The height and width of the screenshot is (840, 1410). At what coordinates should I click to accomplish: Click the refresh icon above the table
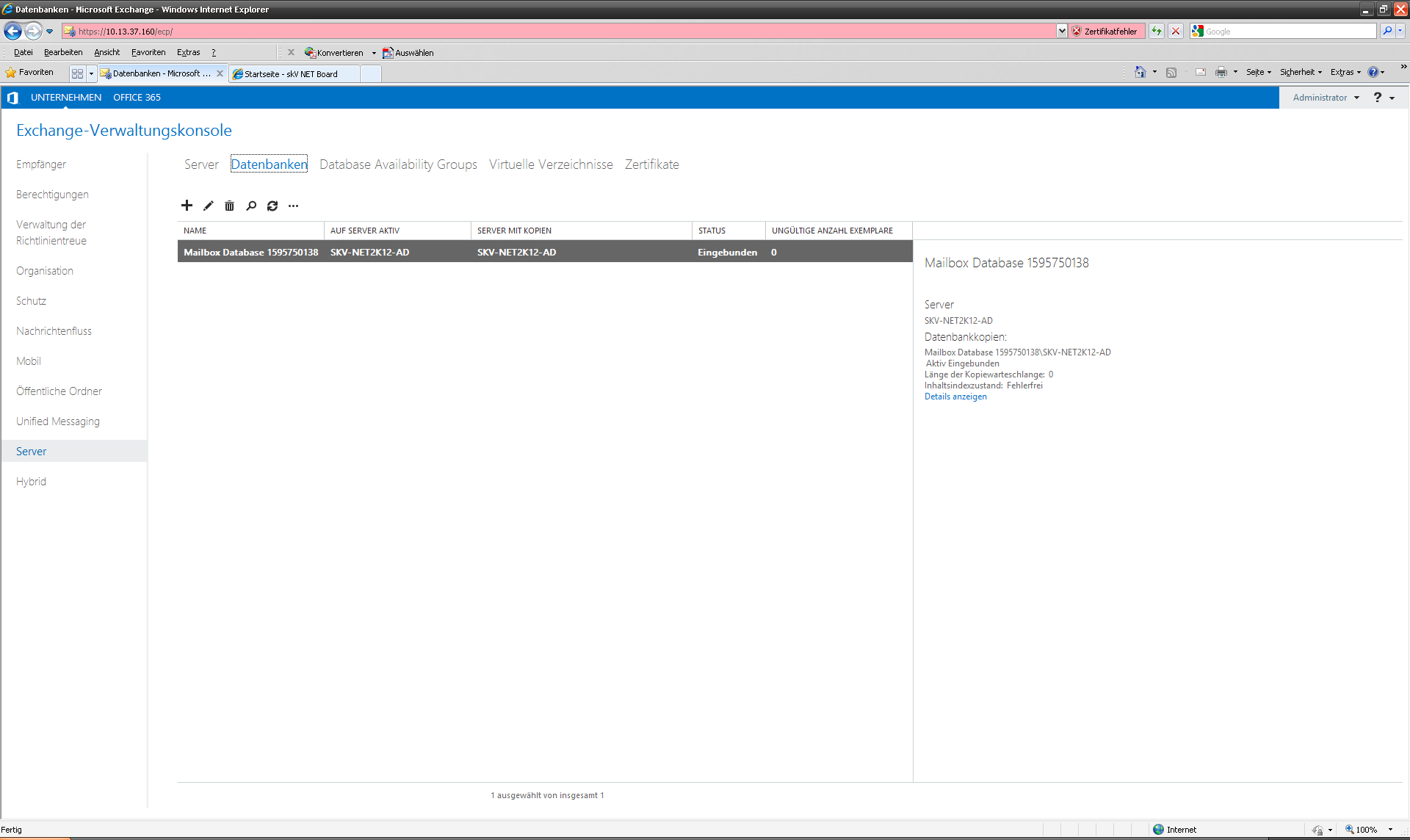tap(272, 206)
